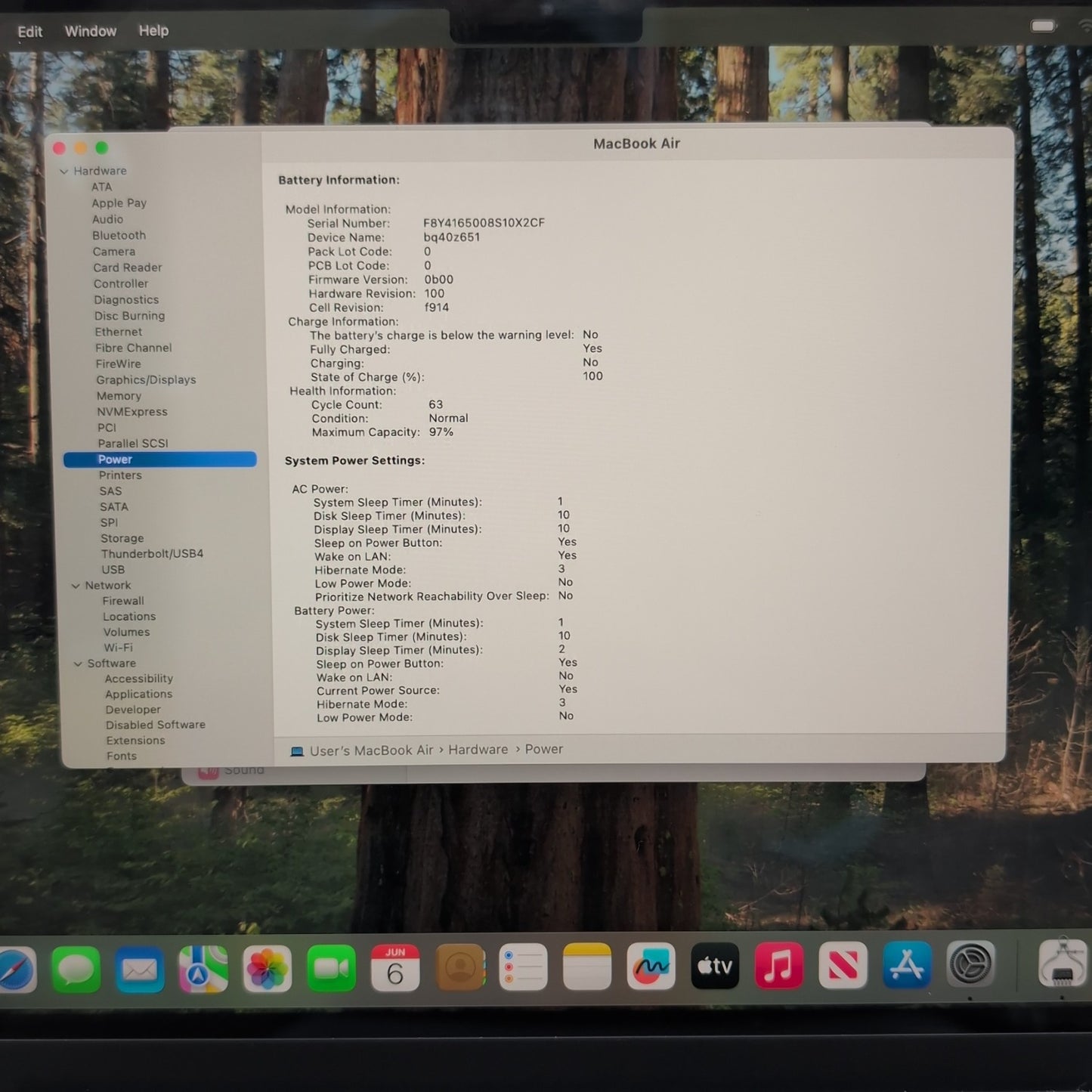Image resolution: width=1092 pixels, height=1092 pixels.
Task: Click battery icon in menu bar
Action: point(1043,26)
